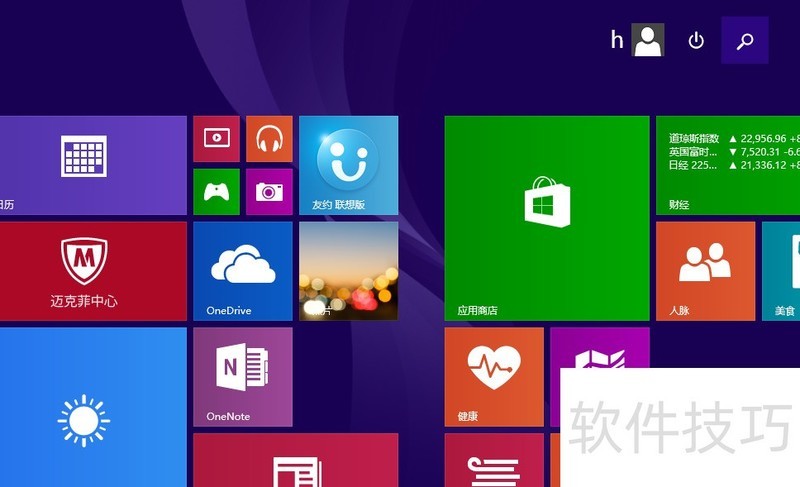800x487 pixels.
Task: Click the 道琼斯指数 stock row
Action: (x=734, y=138)
